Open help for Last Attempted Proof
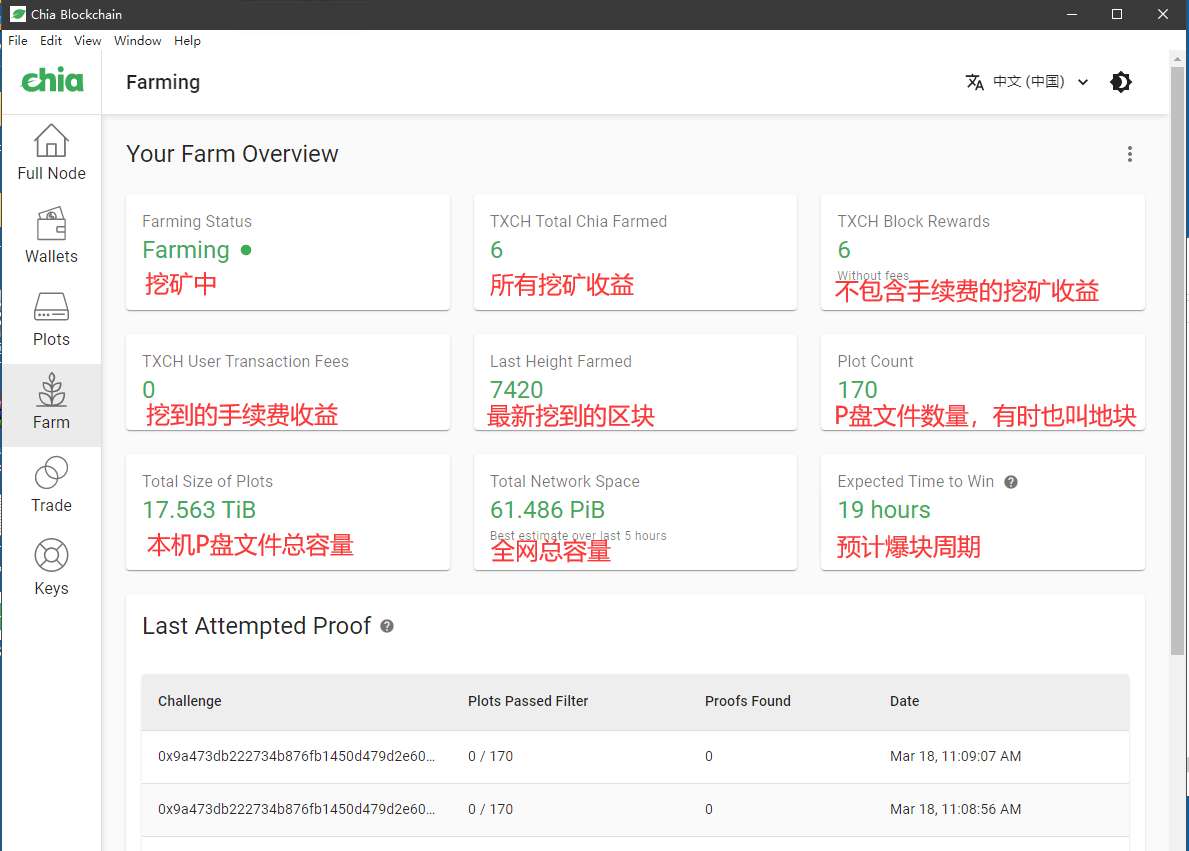 (387, 626)
